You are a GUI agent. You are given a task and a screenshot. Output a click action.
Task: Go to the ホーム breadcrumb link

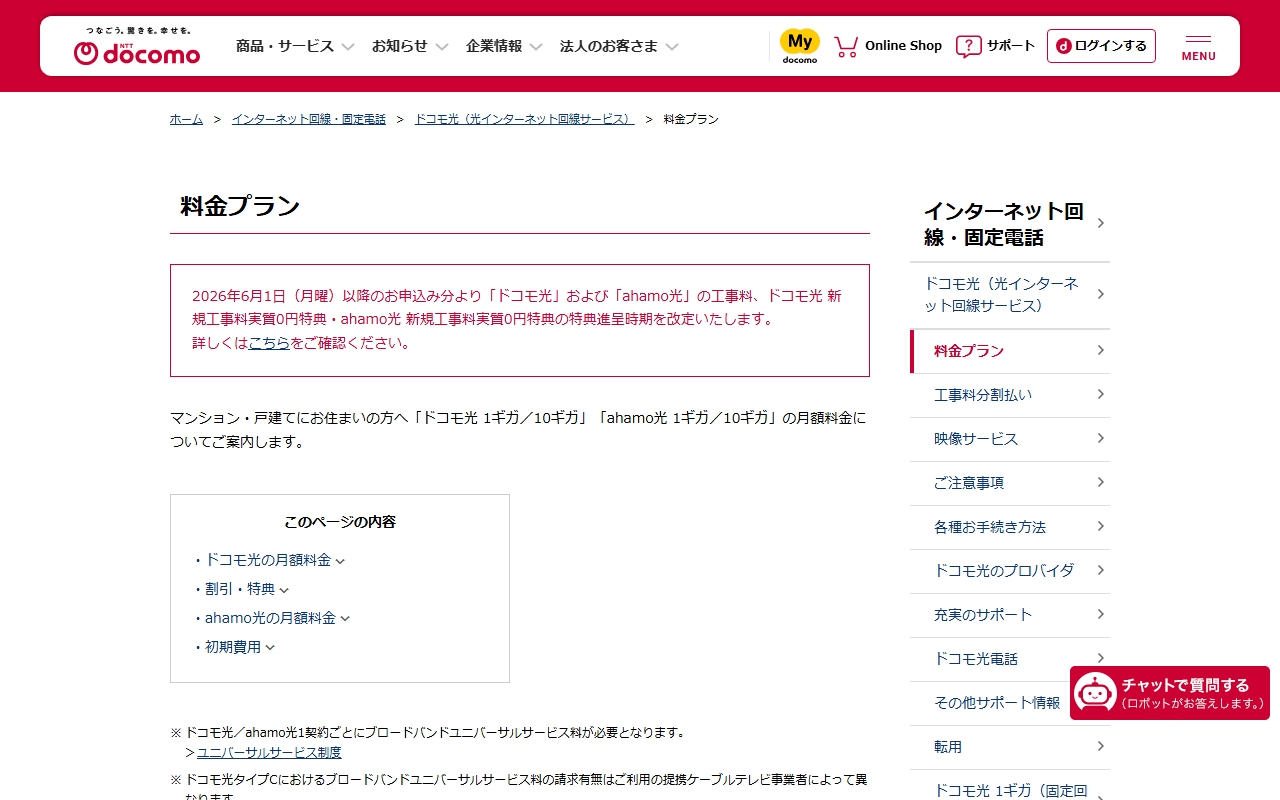pyautogui.click(x=186, y=119)
